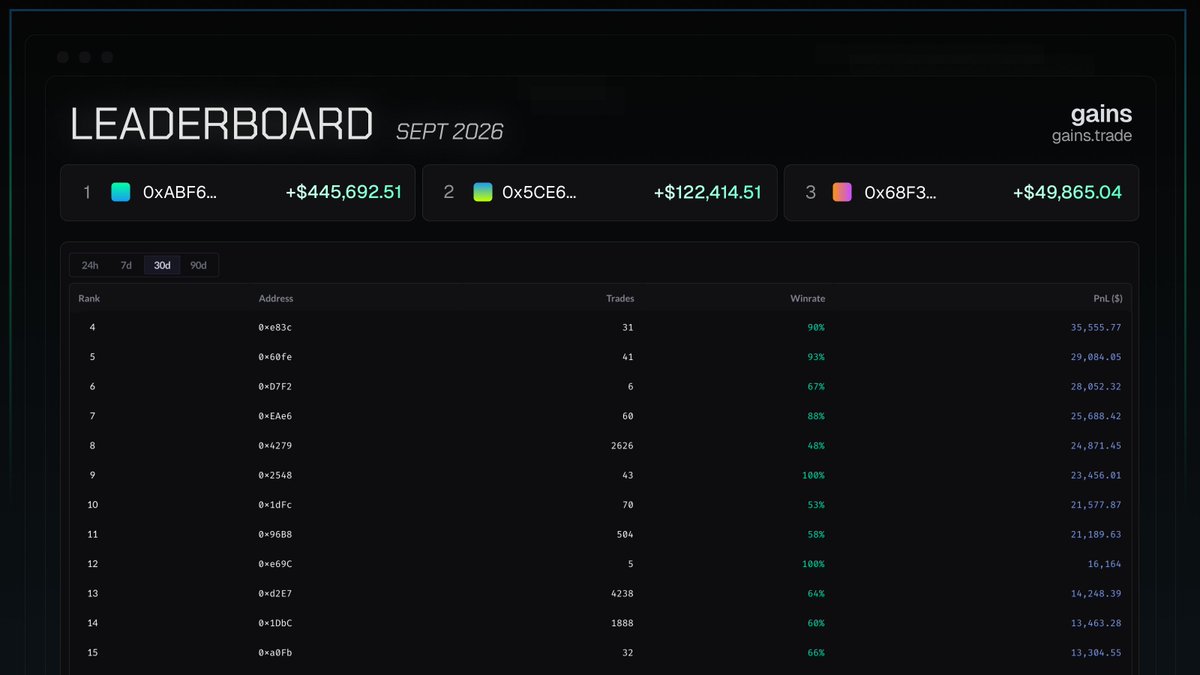Click the +$49,865.04 profit amount
Image resolution: width=1200 pixels, height=675 pixels.
[x=1067, y=192]
